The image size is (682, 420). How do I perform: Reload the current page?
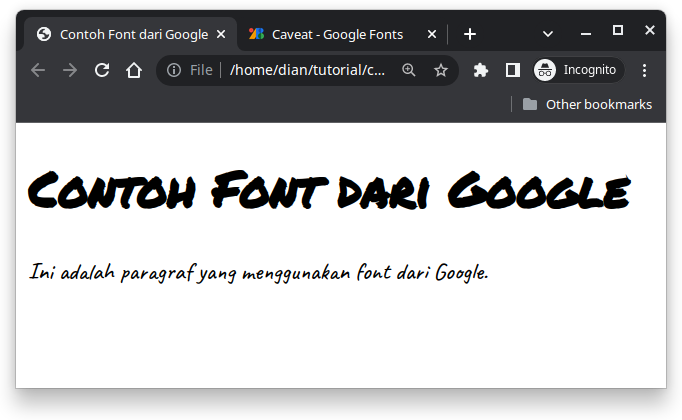102,70
